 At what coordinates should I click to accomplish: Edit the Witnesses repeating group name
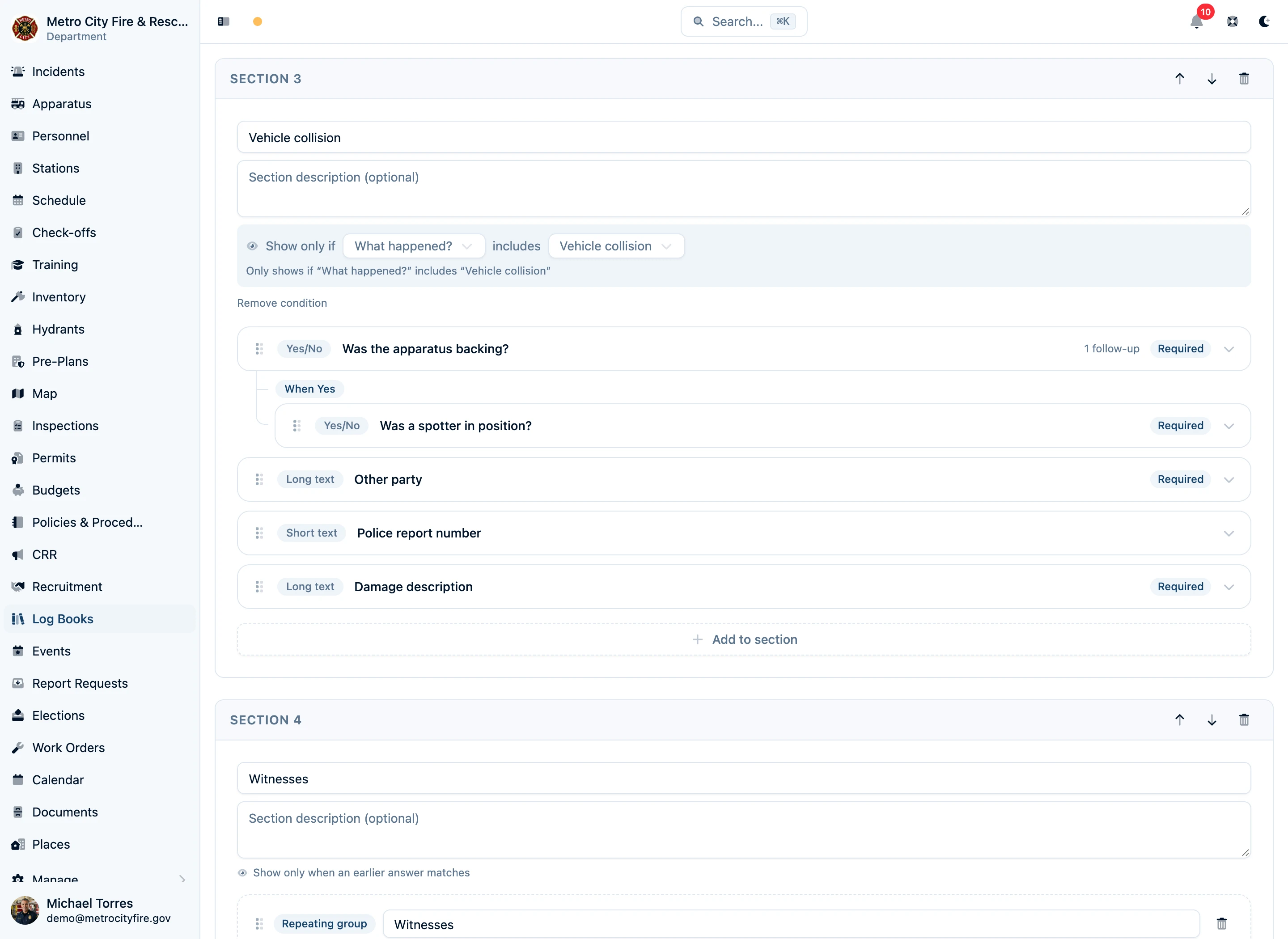point(791,924)
